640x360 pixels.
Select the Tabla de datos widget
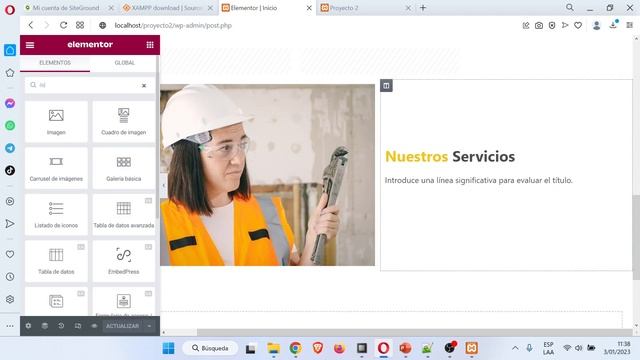tap(56, 261)
